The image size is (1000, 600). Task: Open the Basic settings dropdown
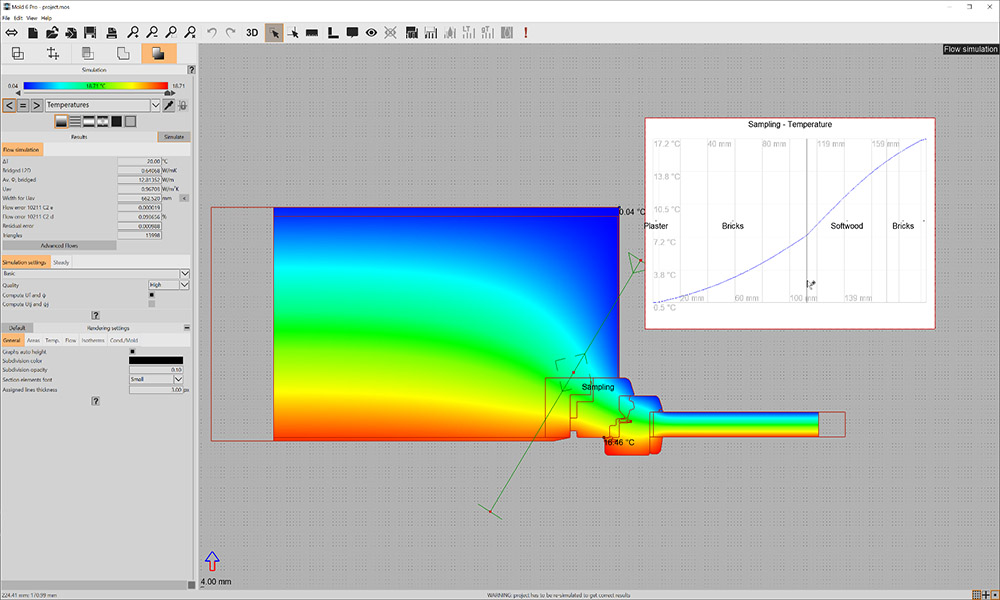[x=96, y=274]
